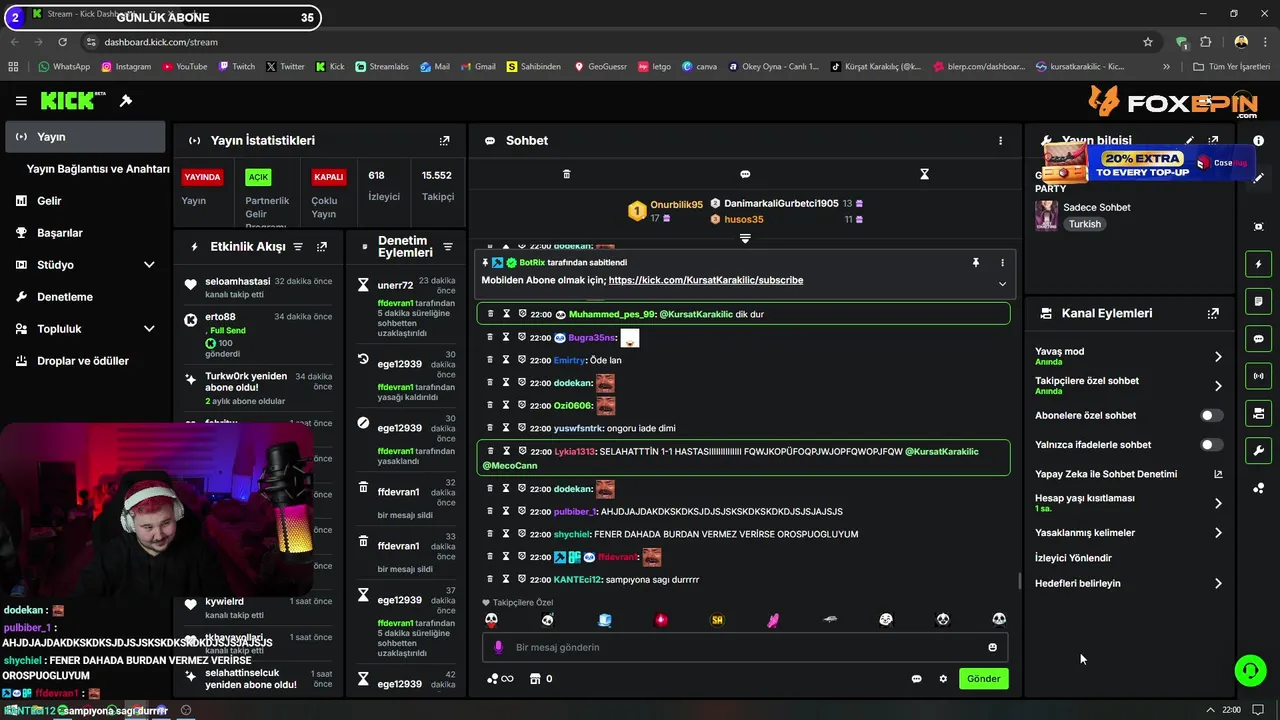Viewport: 1280px width, 720px height.
Task: Open Hedefleri belirleyin settings
Action: [x=1128, y=583]
